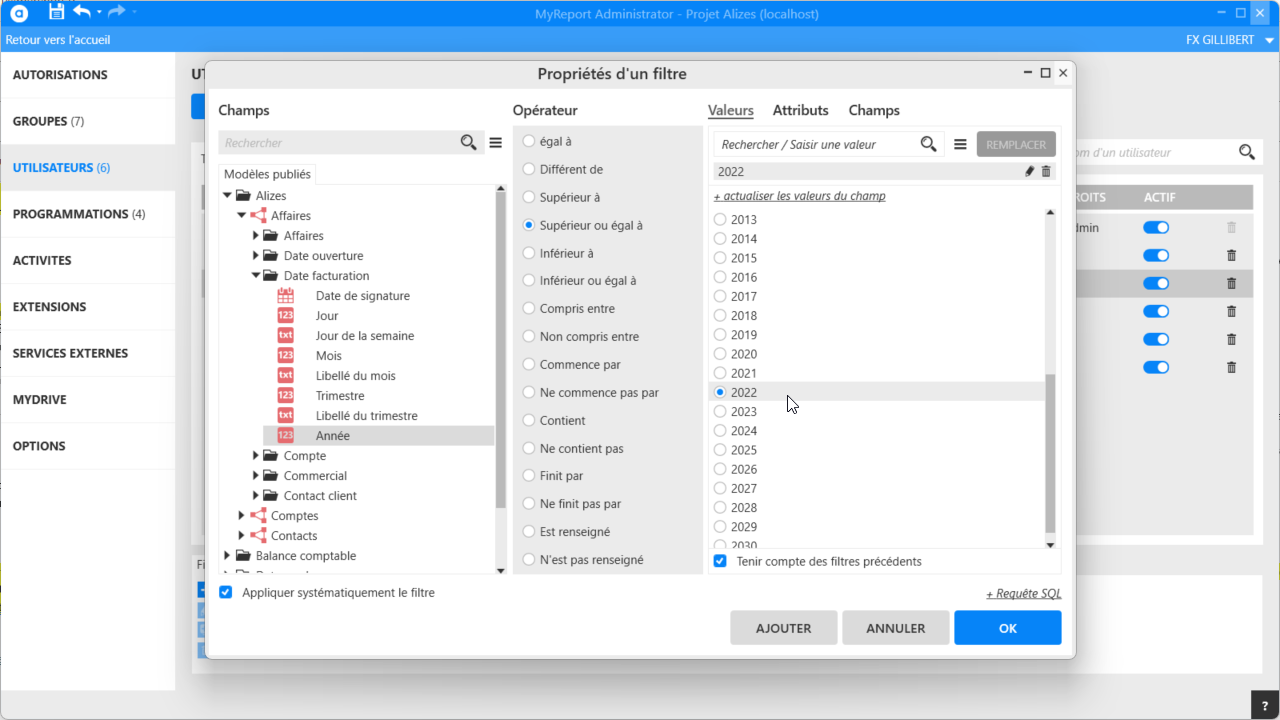The height and width of the screenshot is (720, 1280).
Task: Open the Requête SQL link
Action: pos(1023,594)
